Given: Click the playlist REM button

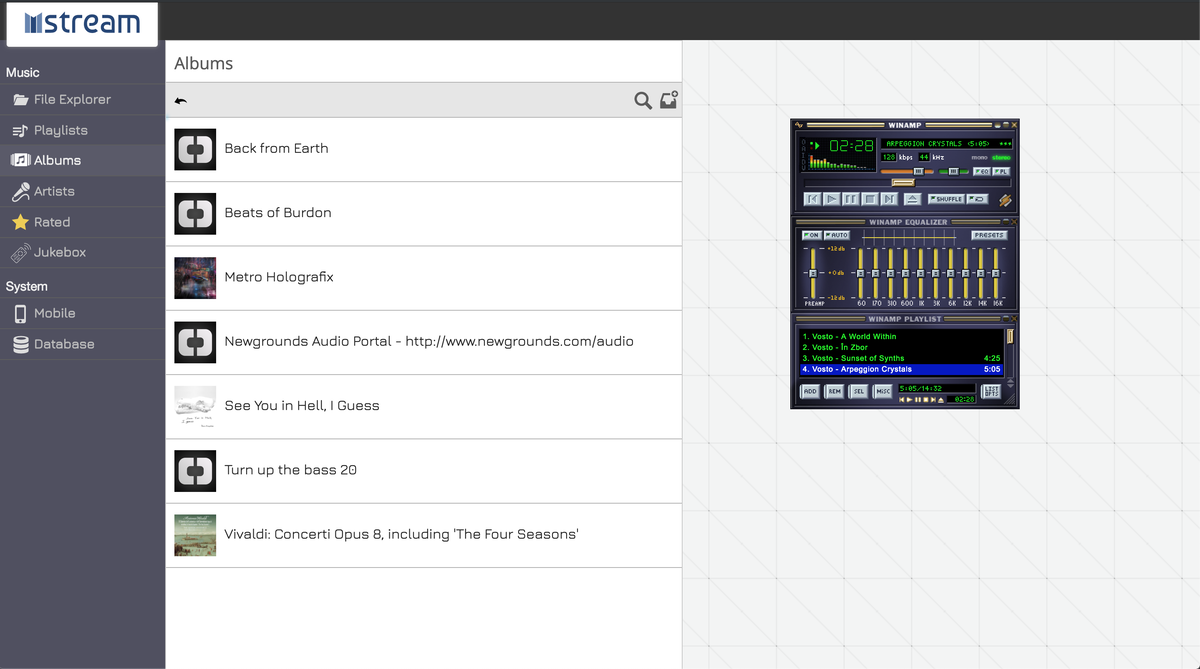Looking at the screenshot, I should [834, 391].
